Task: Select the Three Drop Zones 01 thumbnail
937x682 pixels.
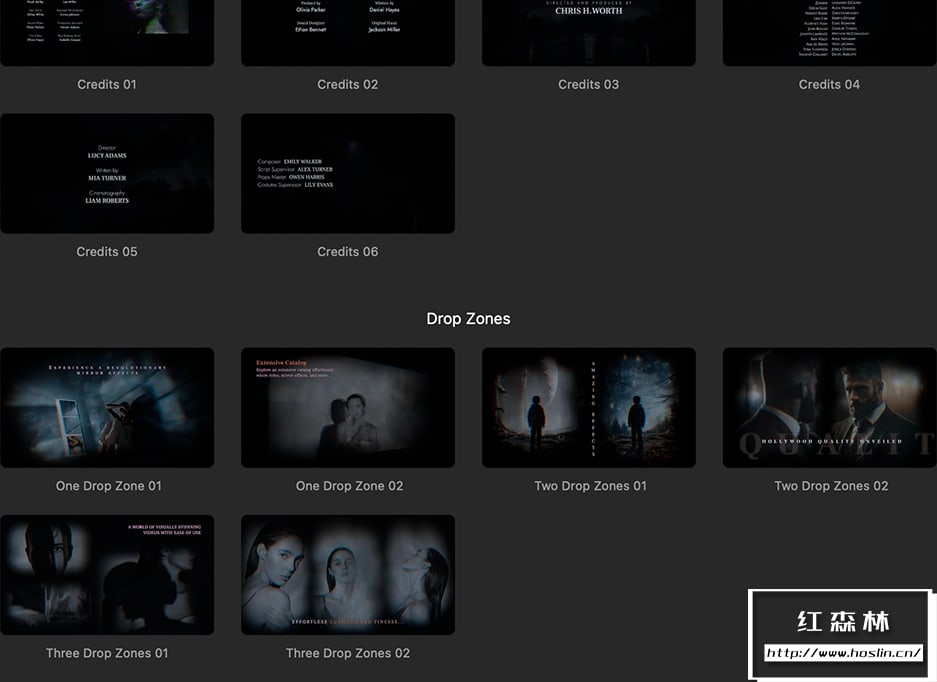Action: (x=107, y=575)
